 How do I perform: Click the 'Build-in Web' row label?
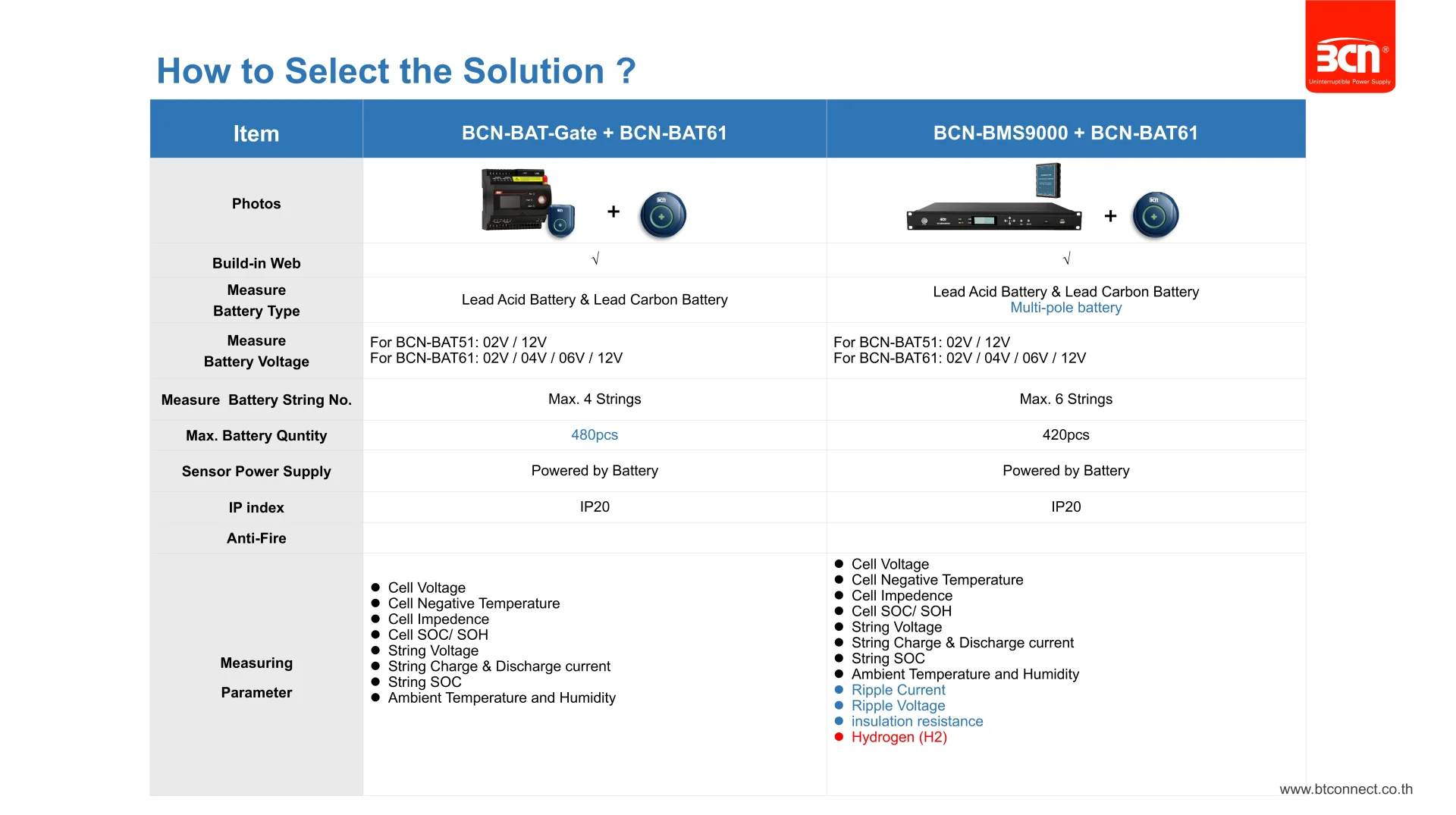256,263
